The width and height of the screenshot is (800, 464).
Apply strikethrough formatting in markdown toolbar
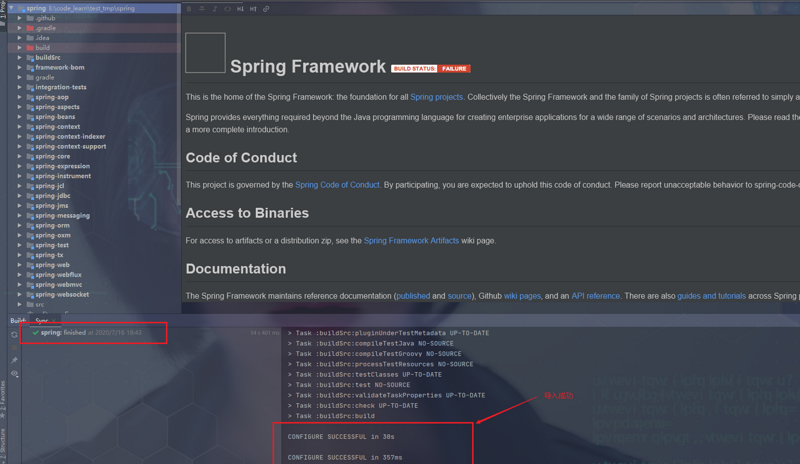(202, 9)
